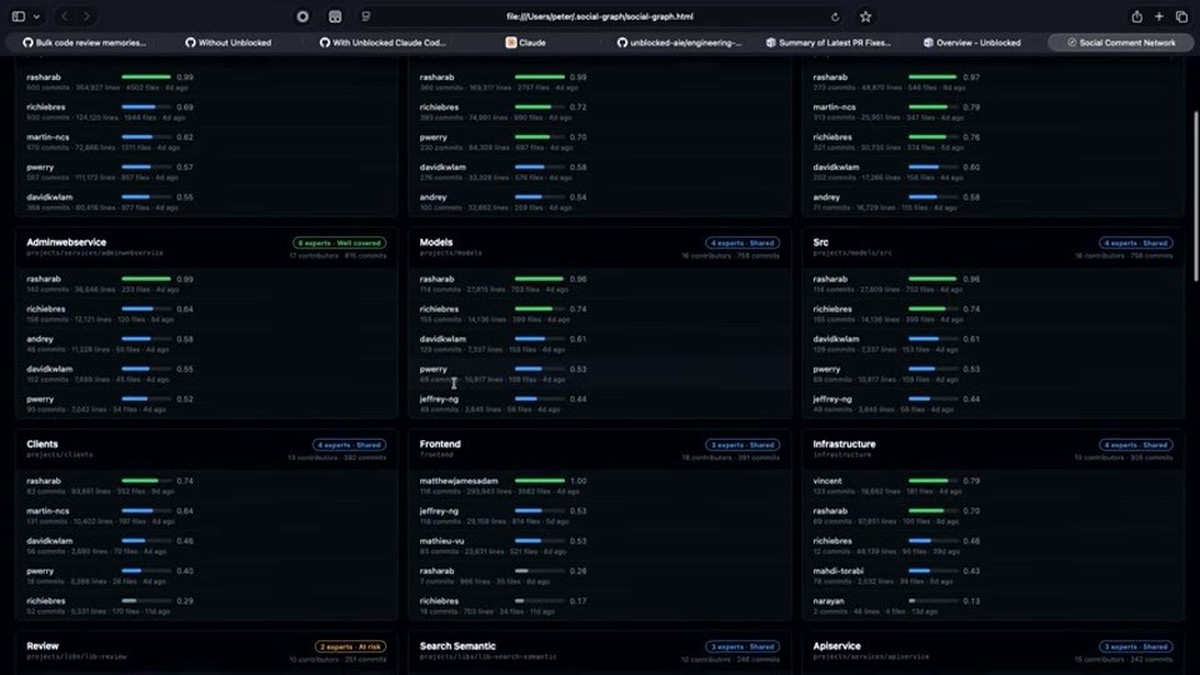Bookmark page with the star icon
This screenshot has height=675, width=1200.
coord(866,17)
